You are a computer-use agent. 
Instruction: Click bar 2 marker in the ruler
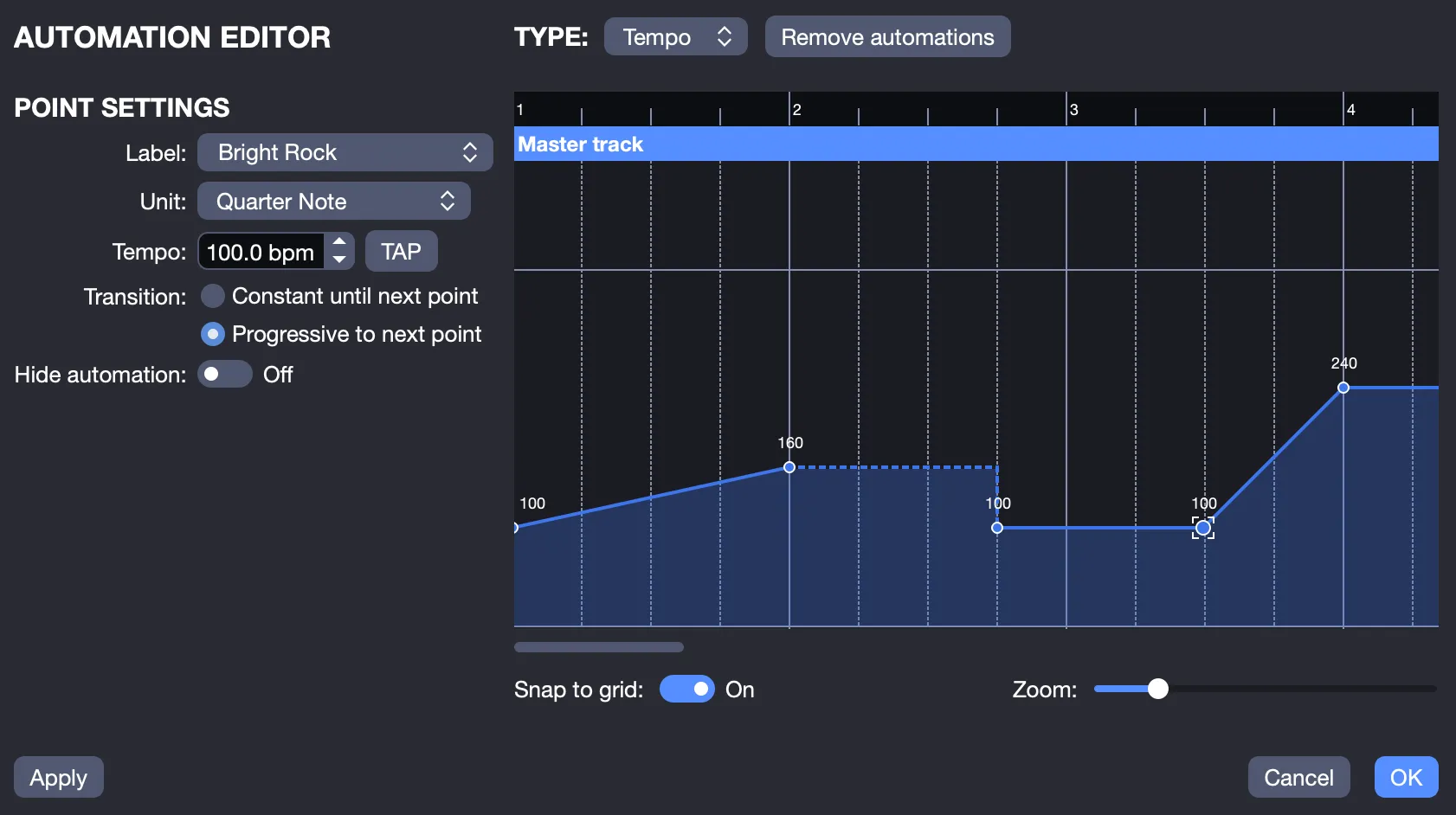796,110
